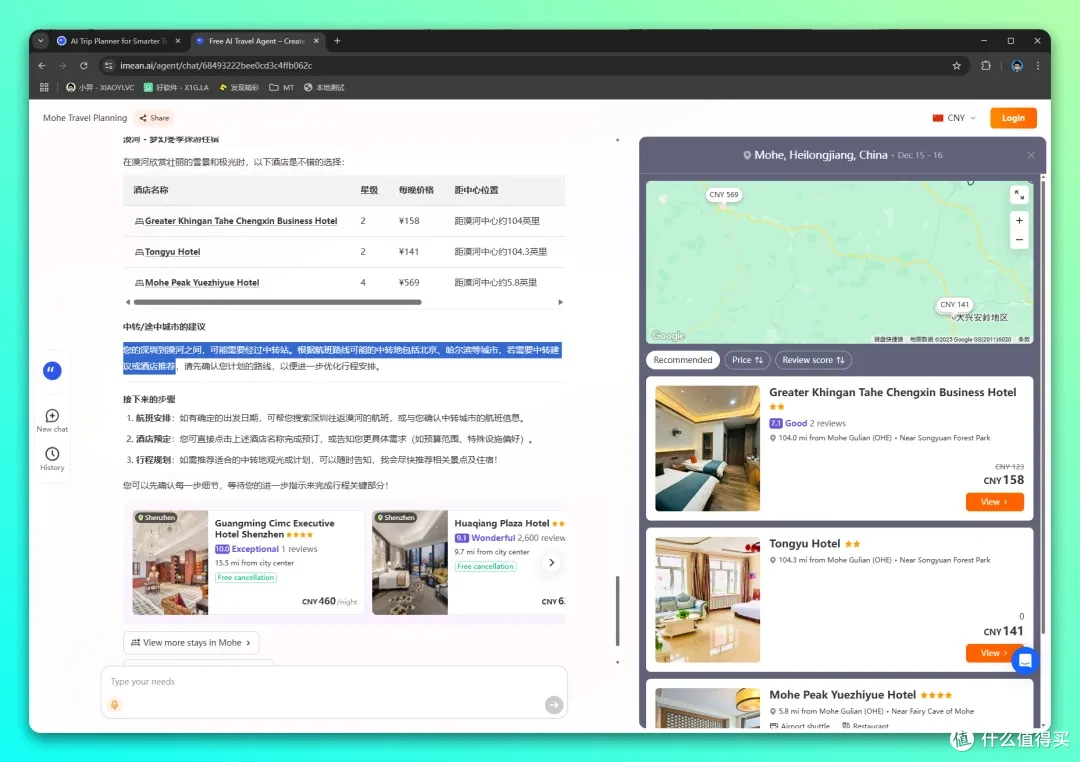Zoom in on the map
This screenshot has width=1080, height=762.
point(1019,220)
